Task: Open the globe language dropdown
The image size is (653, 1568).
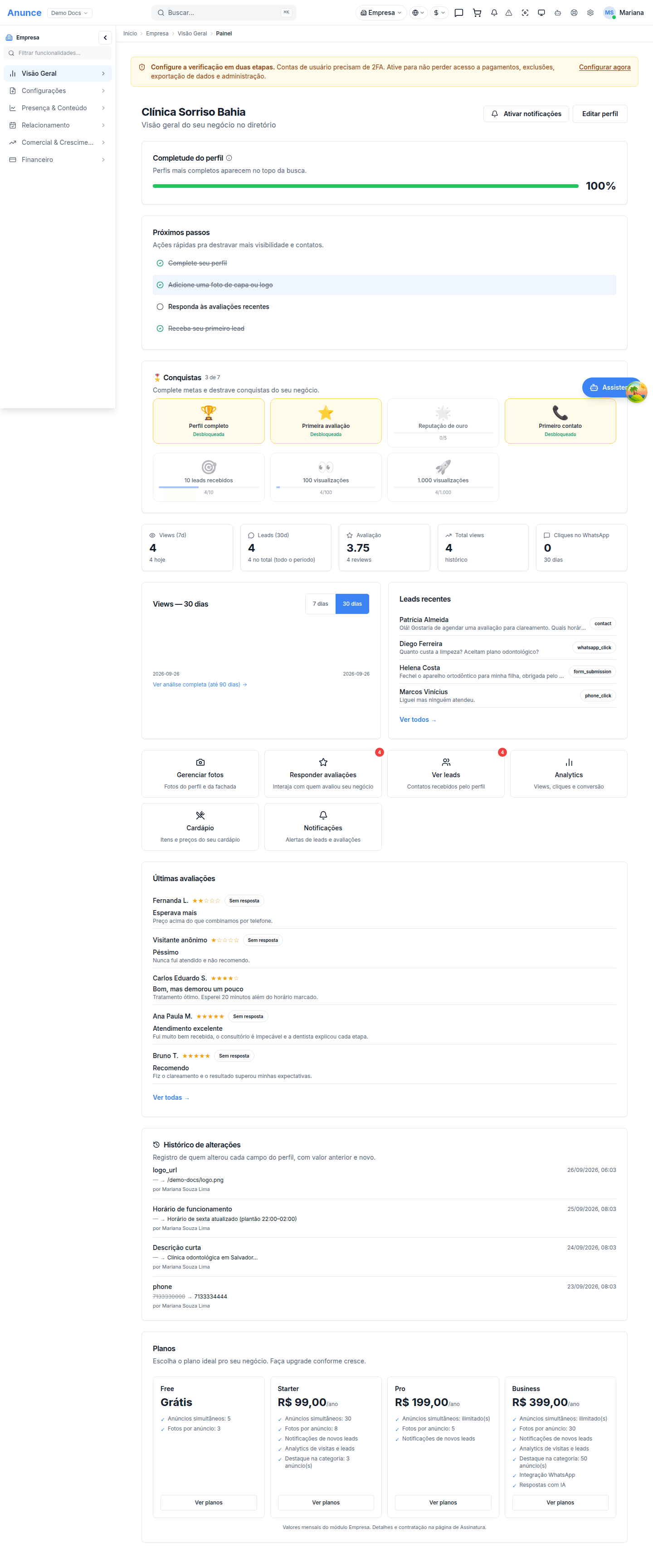Action: pos(418,13)
